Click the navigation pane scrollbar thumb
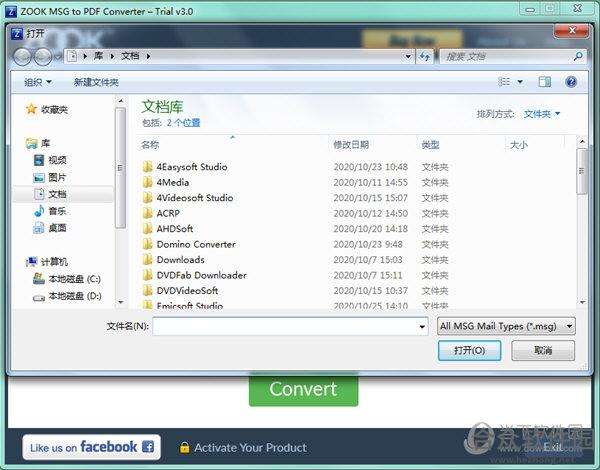Image resolution: width=600 pixels, height=470 pixels. pyautogui.click(x=120, y=168)
